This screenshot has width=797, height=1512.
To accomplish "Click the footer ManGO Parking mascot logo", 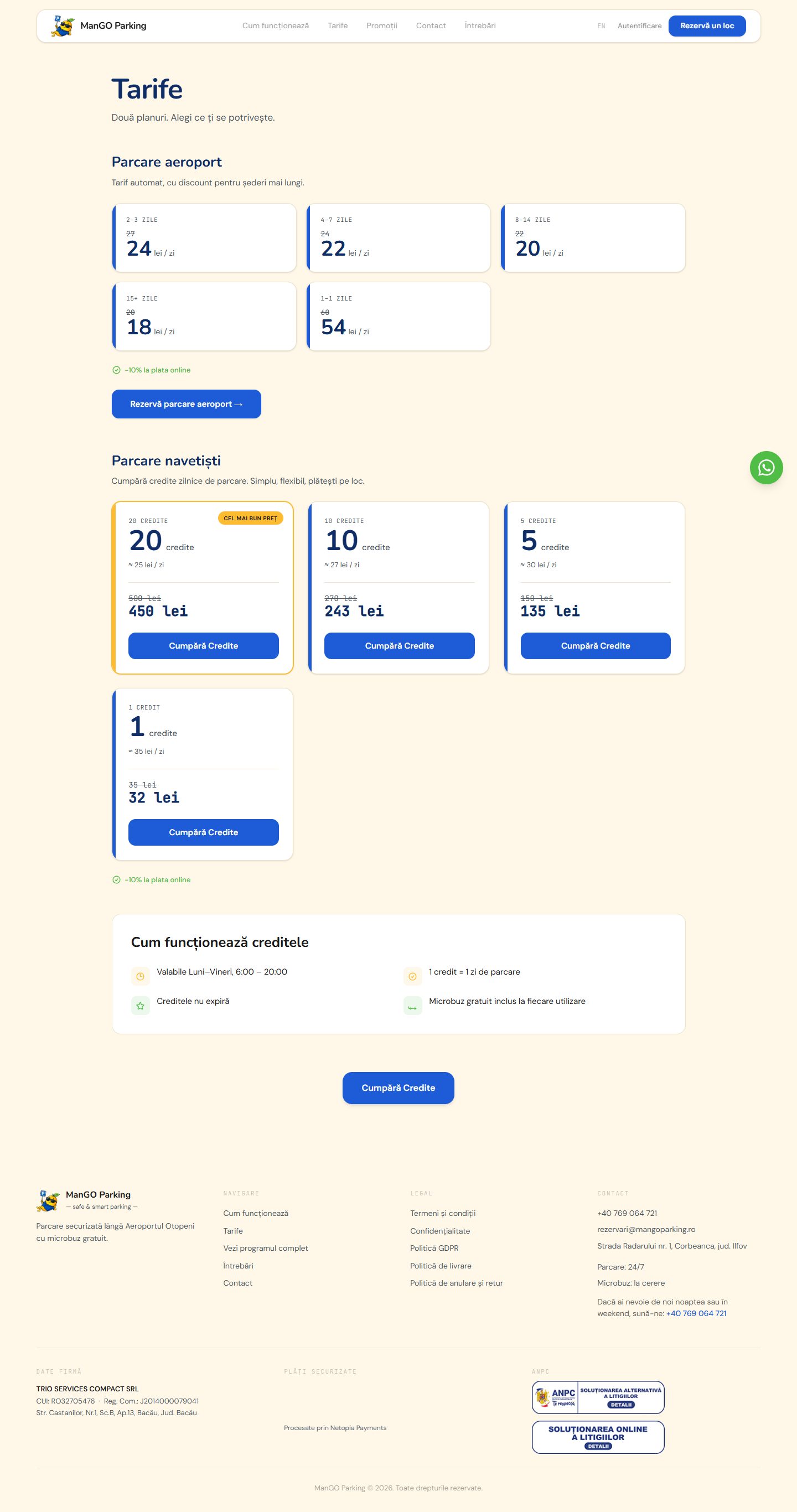I will (48, 1201).
